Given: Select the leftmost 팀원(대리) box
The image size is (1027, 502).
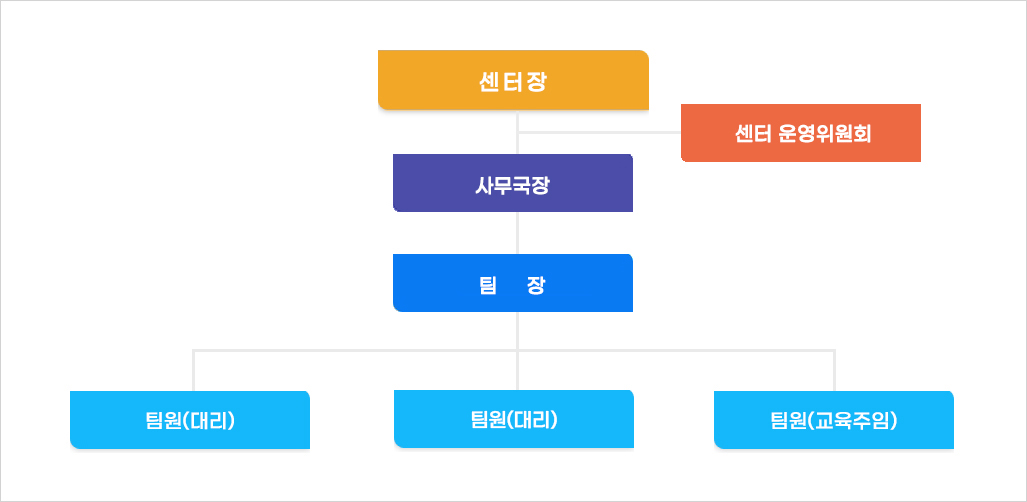Looking at the screenshot, I should pos(190,419).
